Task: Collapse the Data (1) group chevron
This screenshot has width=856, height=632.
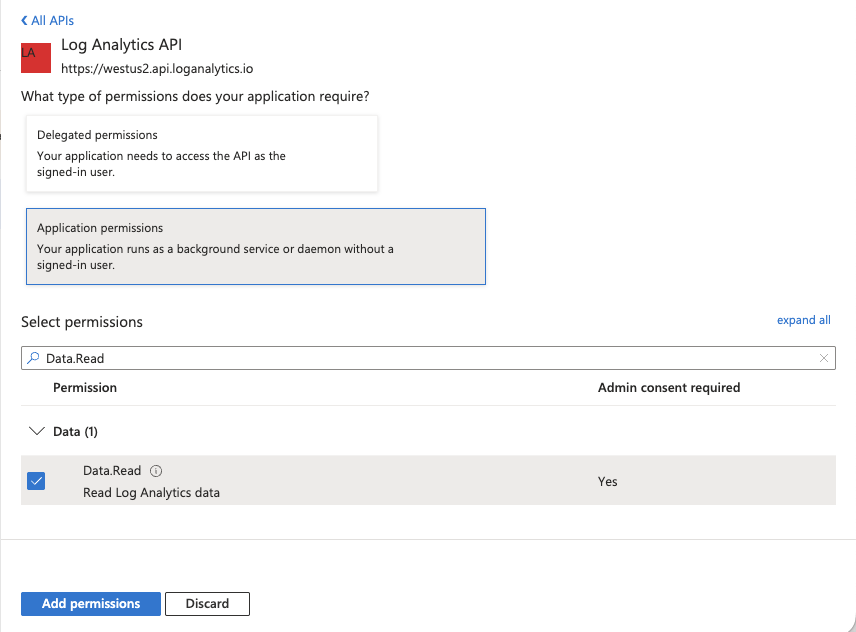Action: click(x=37, y=432)
